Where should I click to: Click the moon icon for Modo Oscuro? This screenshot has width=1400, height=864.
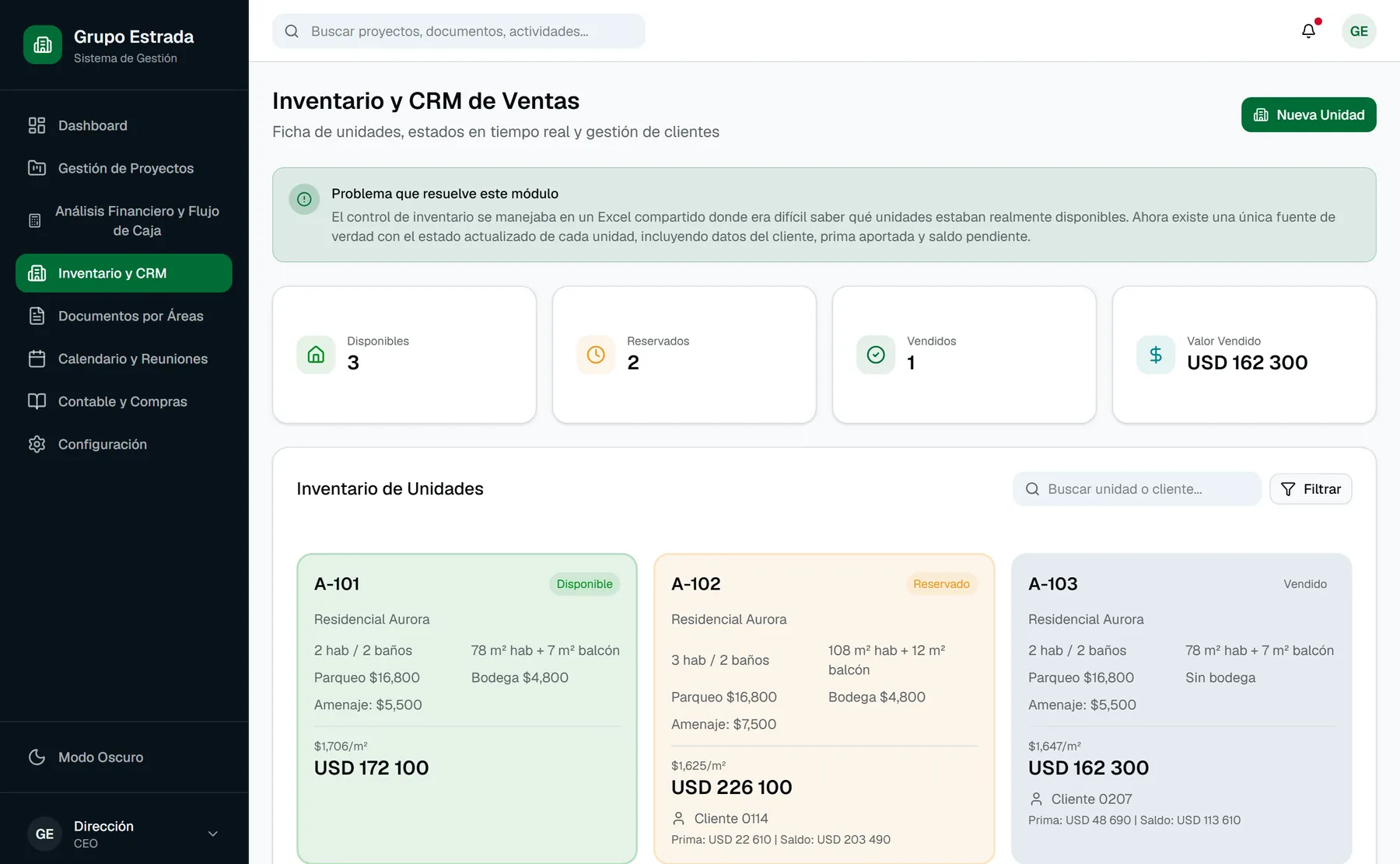coord(37,757)
